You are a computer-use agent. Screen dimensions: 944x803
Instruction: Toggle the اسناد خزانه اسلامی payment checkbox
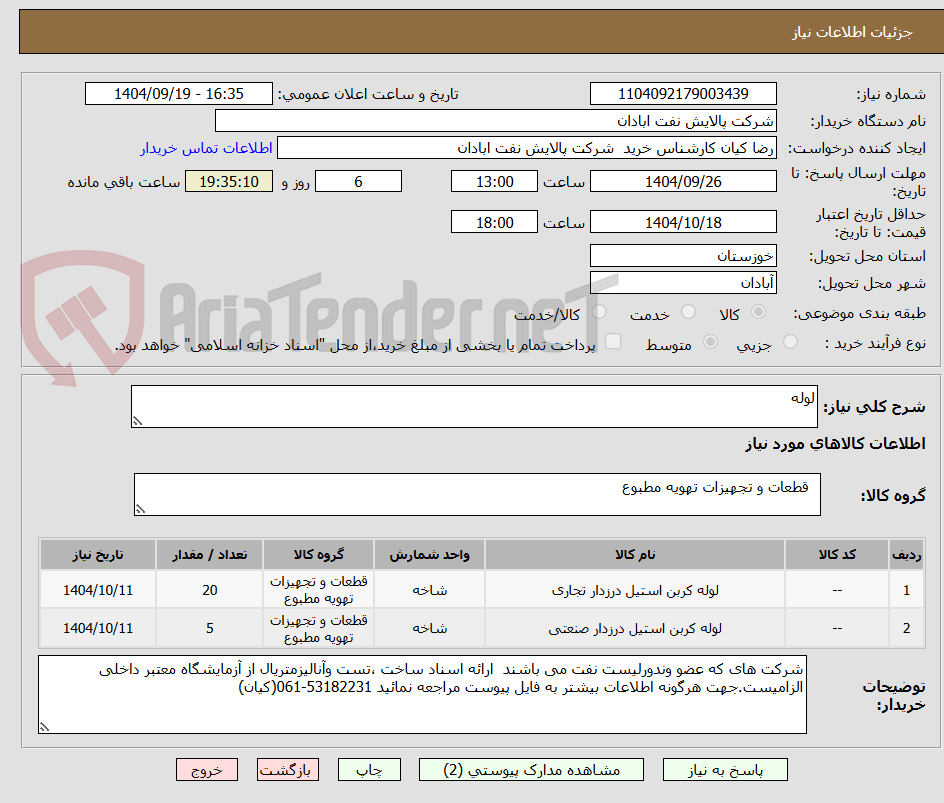pyautogui.click(x=613, y=341)
